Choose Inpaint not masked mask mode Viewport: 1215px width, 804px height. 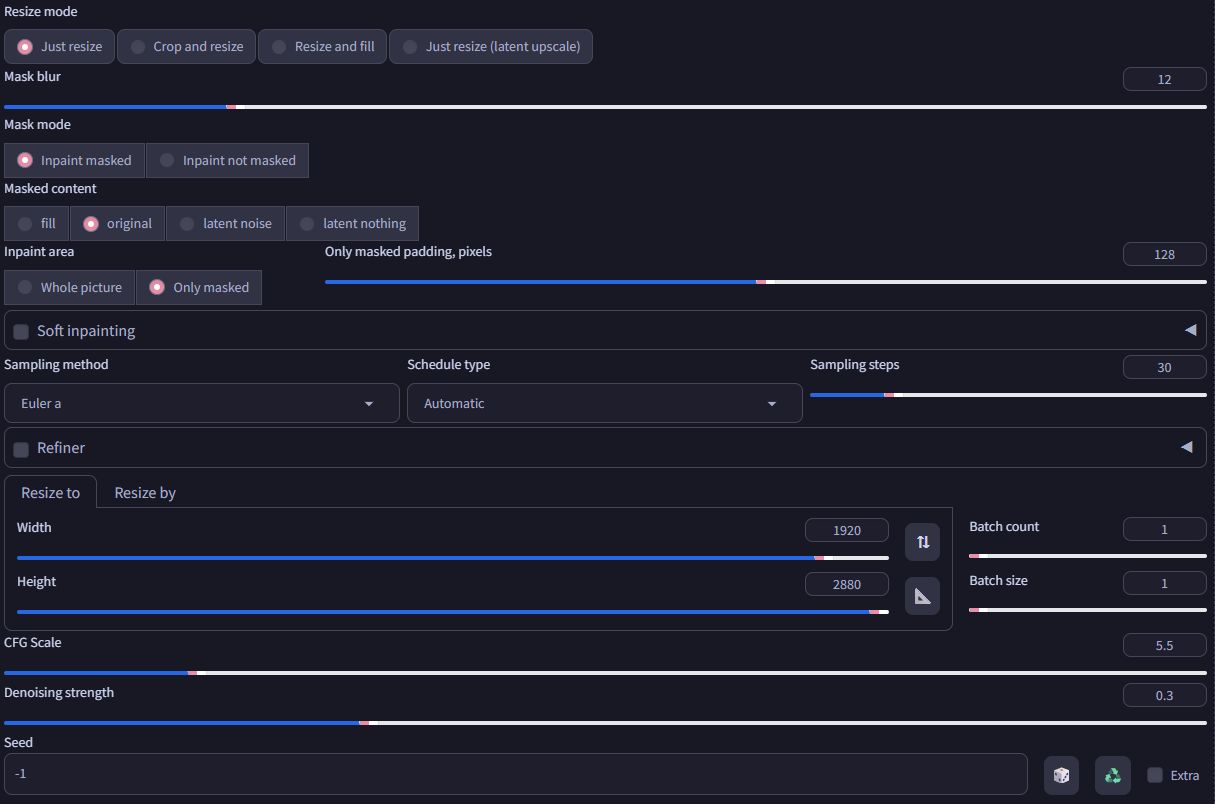coord(227,160)
